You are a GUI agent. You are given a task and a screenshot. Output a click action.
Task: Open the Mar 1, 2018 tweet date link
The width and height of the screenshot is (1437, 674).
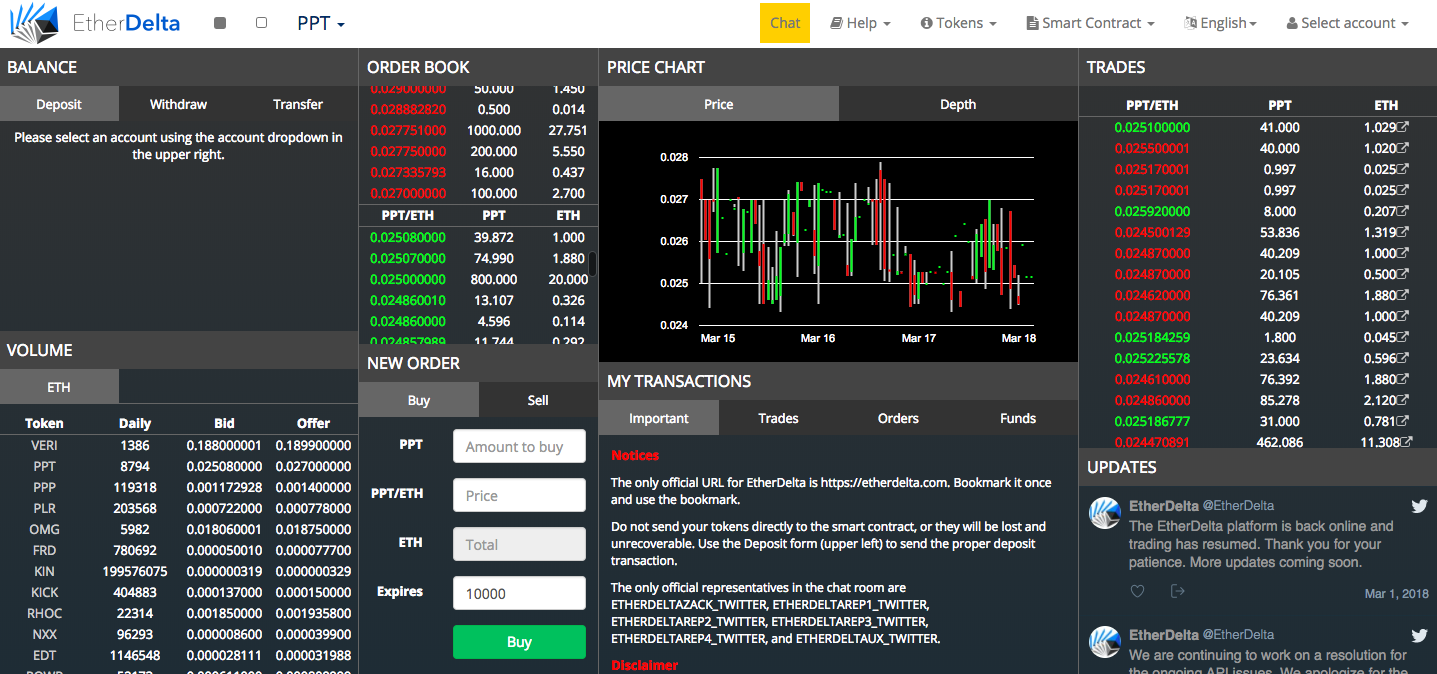pyautogui.click(x=1396, y=594)
